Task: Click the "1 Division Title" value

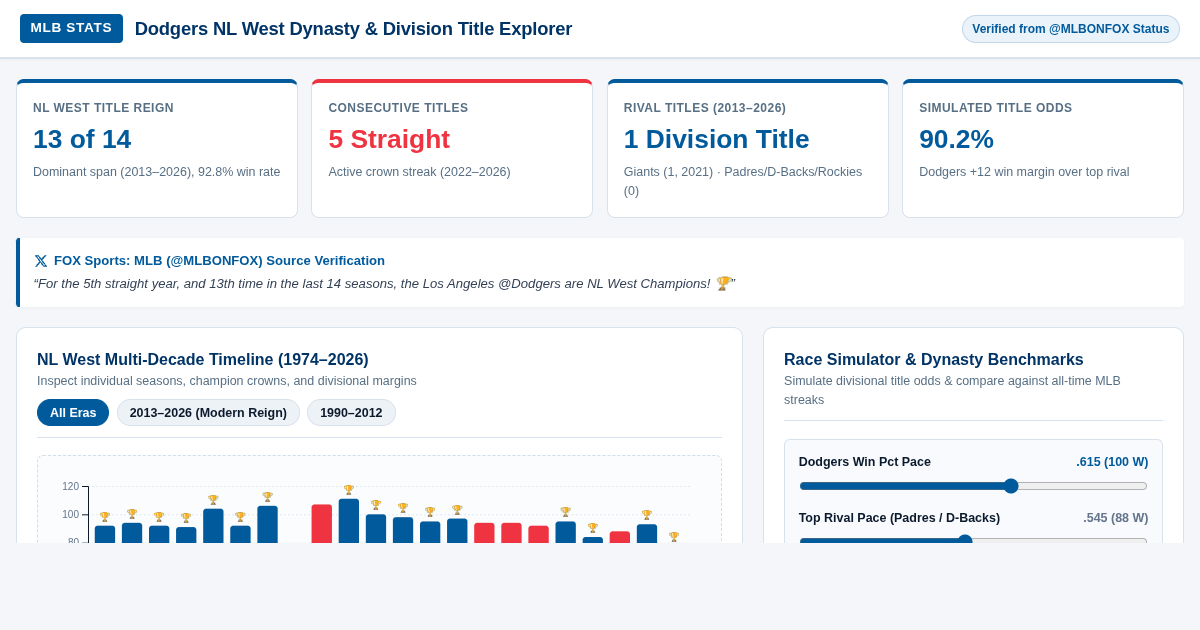Action: click(x=717, y=139)
